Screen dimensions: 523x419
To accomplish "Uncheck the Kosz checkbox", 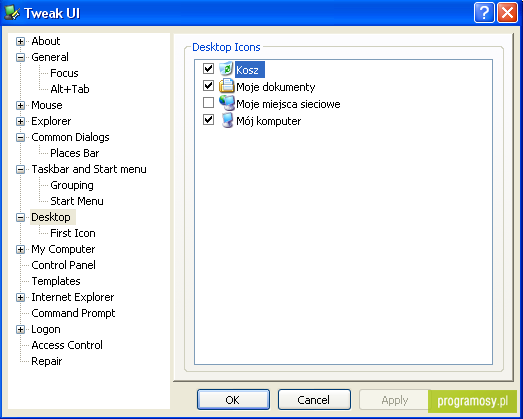I will pos(208,68).
